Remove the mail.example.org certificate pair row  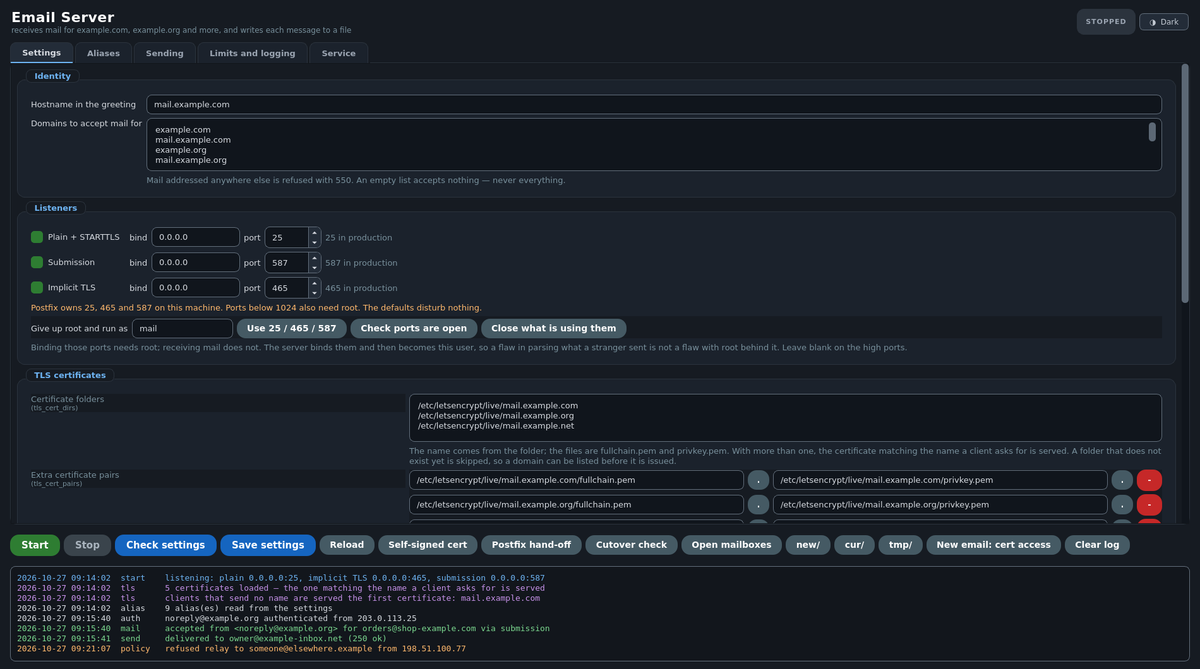point(1150,505)
